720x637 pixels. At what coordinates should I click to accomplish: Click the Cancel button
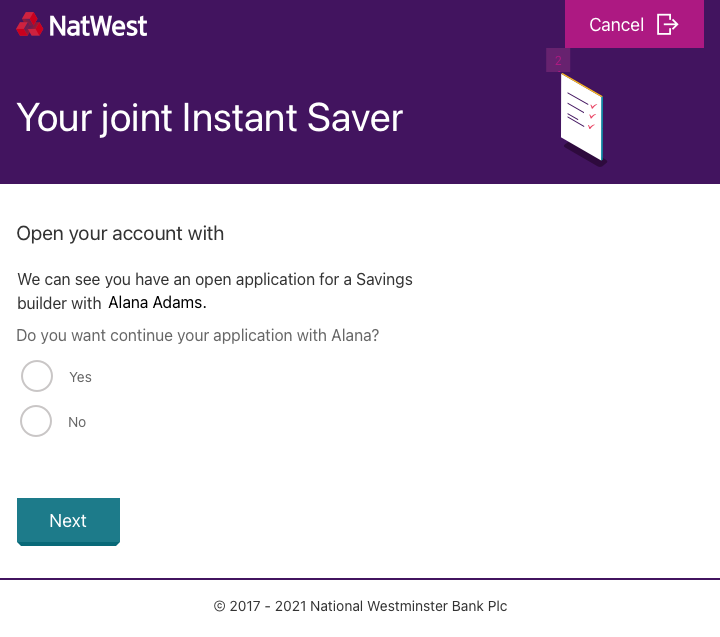[634, 24]
